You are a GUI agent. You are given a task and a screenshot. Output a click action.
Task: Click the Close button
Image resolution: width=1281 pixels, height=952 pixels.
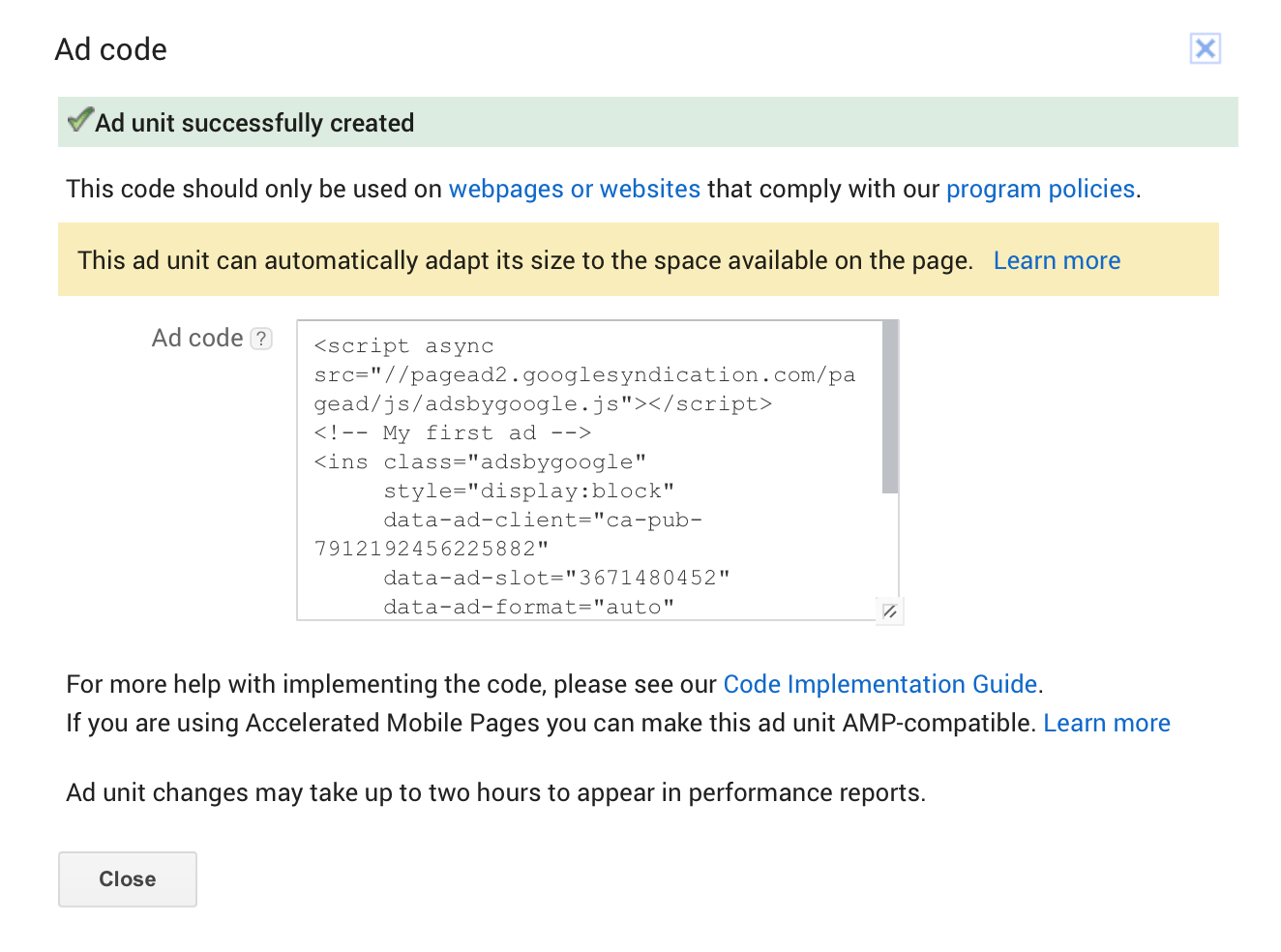pyautogui.click(x=128, y=879)
